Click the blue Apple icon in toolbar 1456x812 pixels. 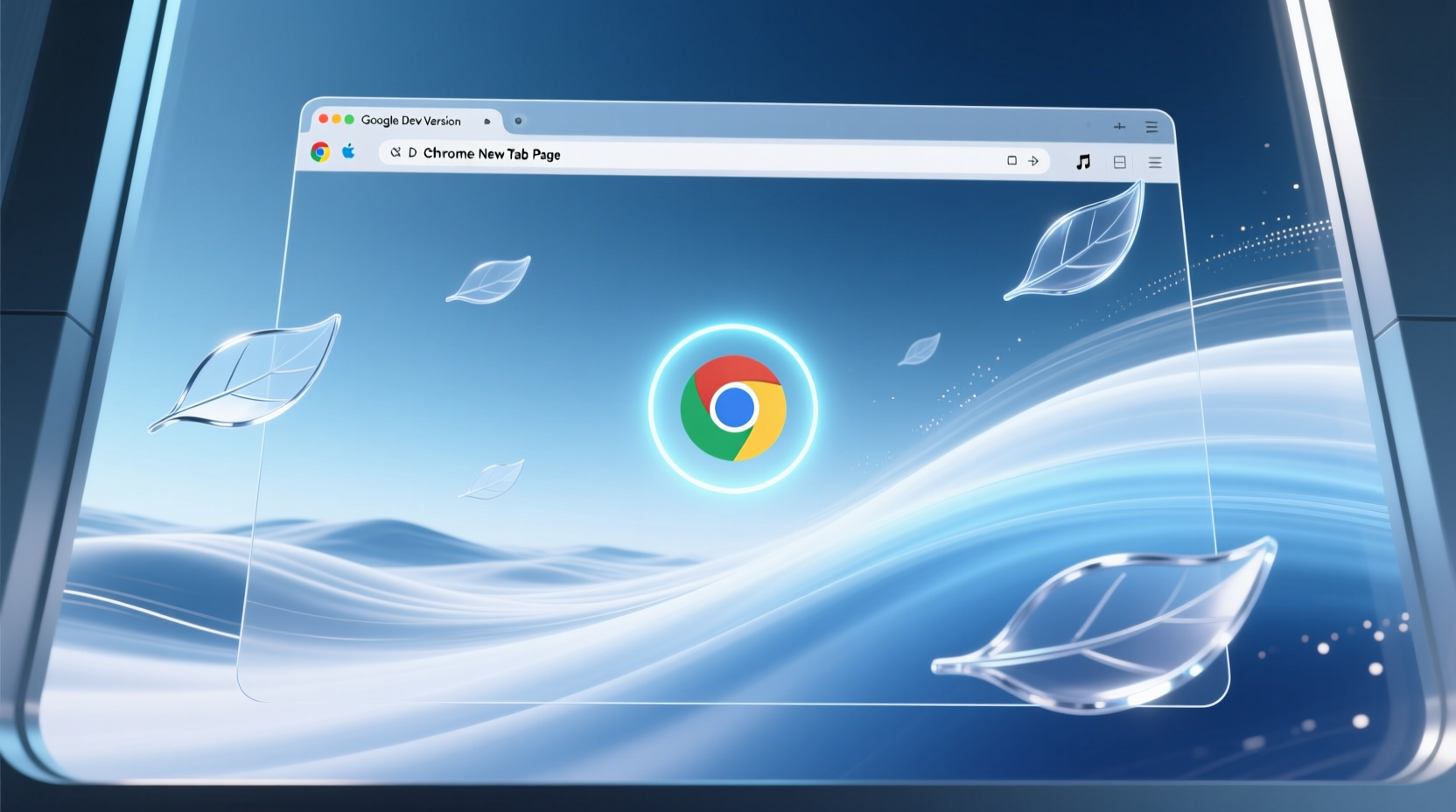tap(348, 151)
